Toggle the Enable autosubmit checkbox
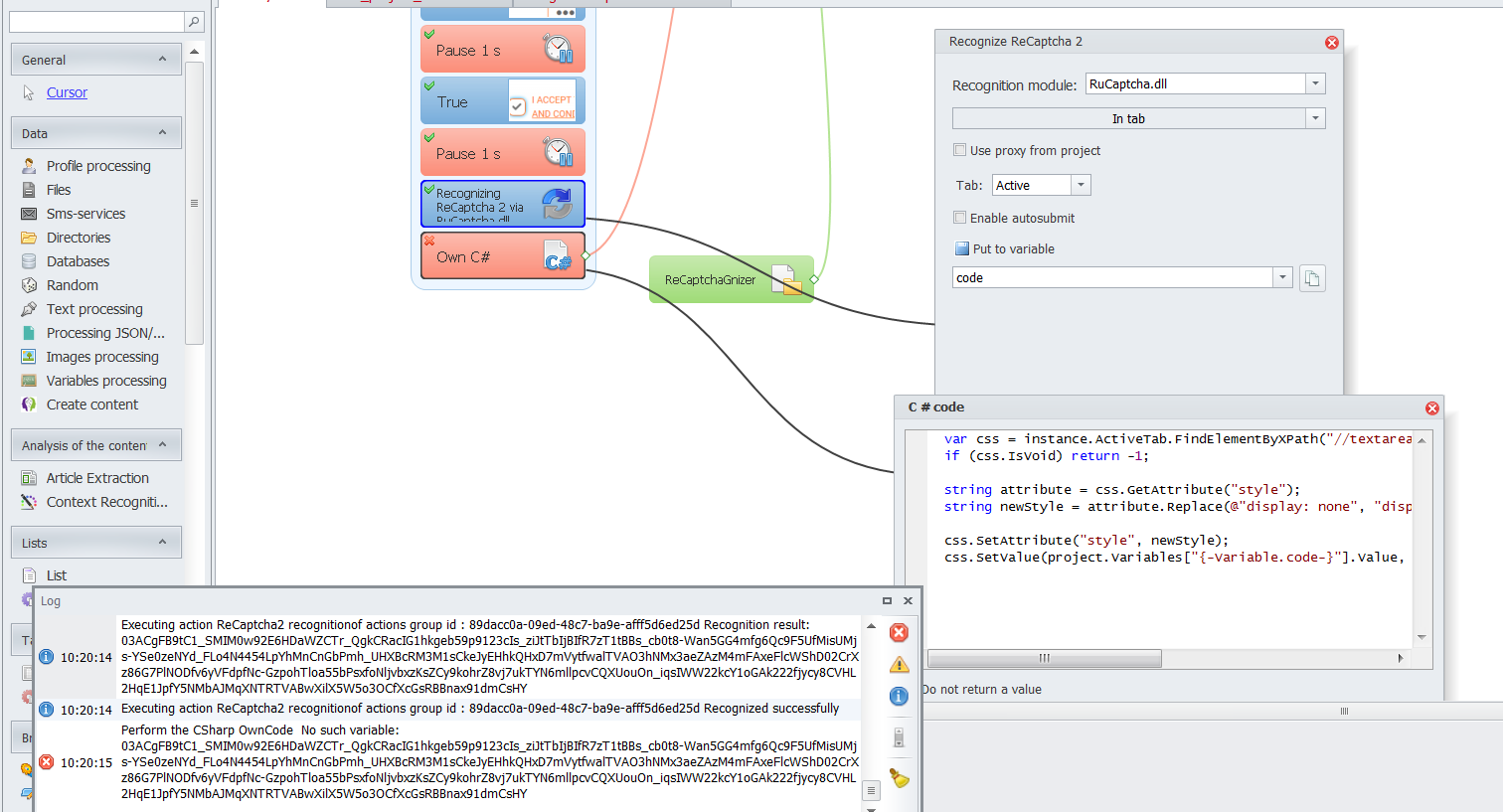1503x812 pixels. 960,218
